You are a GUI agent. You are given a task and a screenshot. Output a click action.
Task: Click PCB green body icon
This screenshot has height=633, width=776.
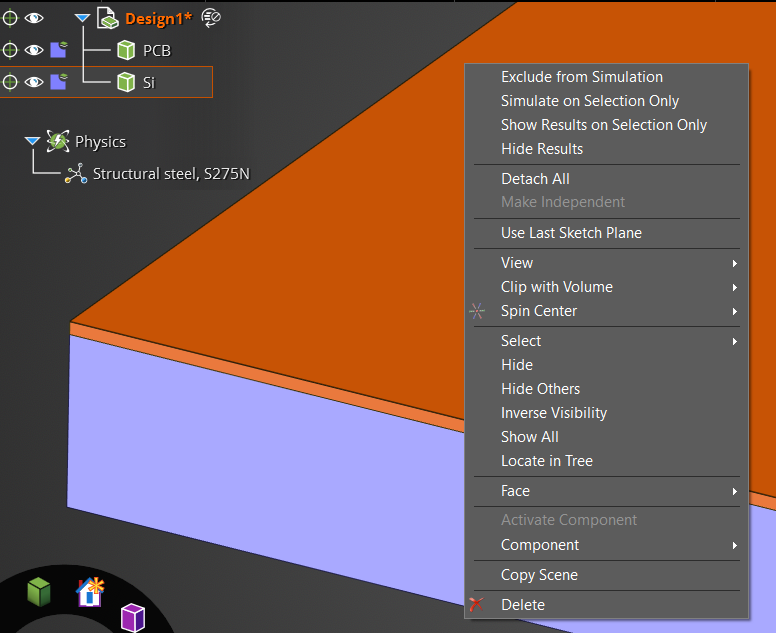click(x=126, y=50)
